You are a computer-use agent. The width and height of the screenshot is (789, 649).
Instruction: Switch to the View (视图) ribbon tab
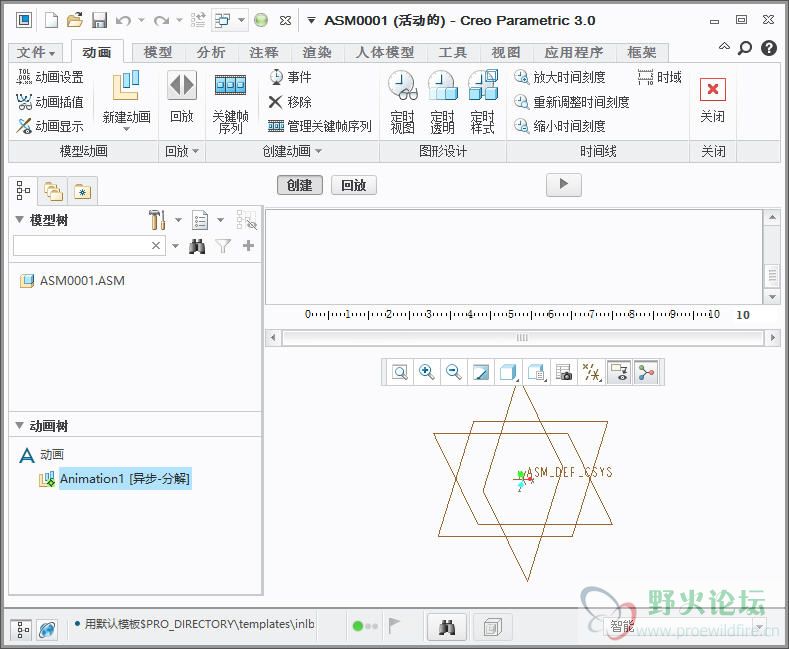(506, 52)
